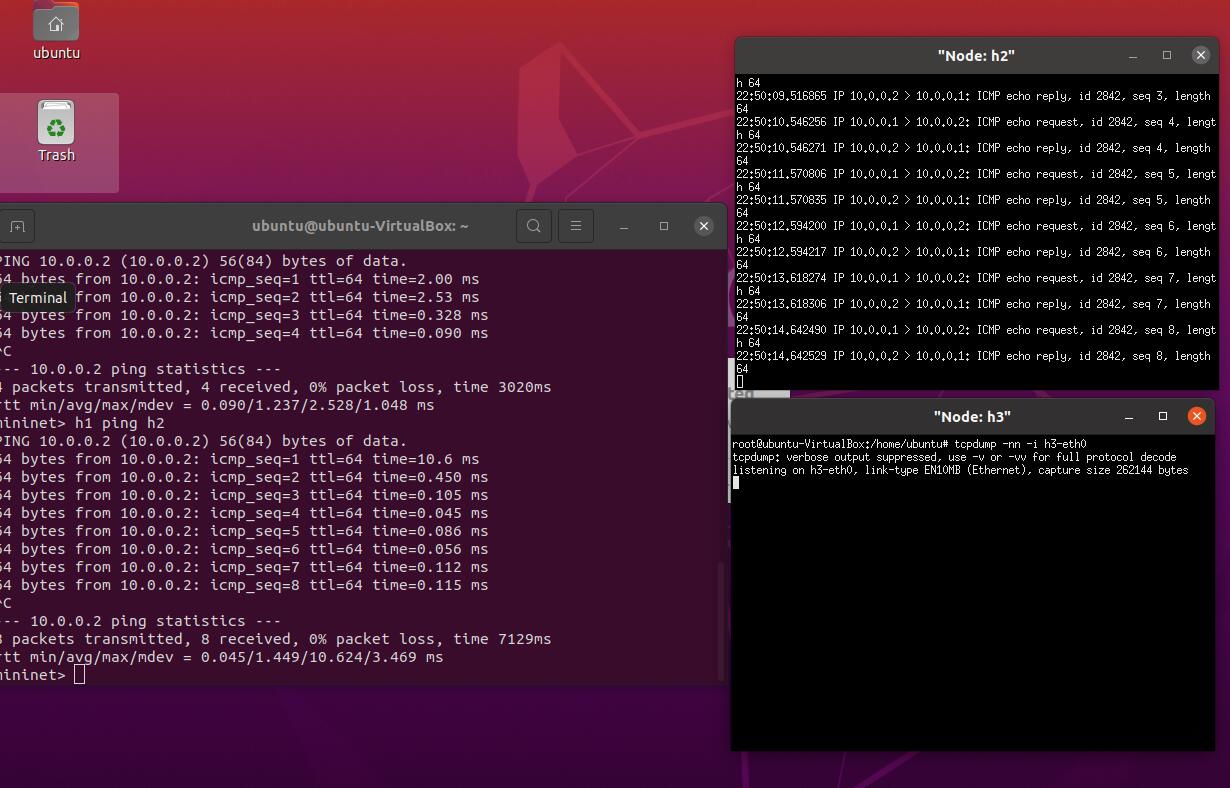Image resolution: width=1230 pixels, height=788 pixels.
Task: Minimize the Node: h2 window
Action: click(1133, 55)
